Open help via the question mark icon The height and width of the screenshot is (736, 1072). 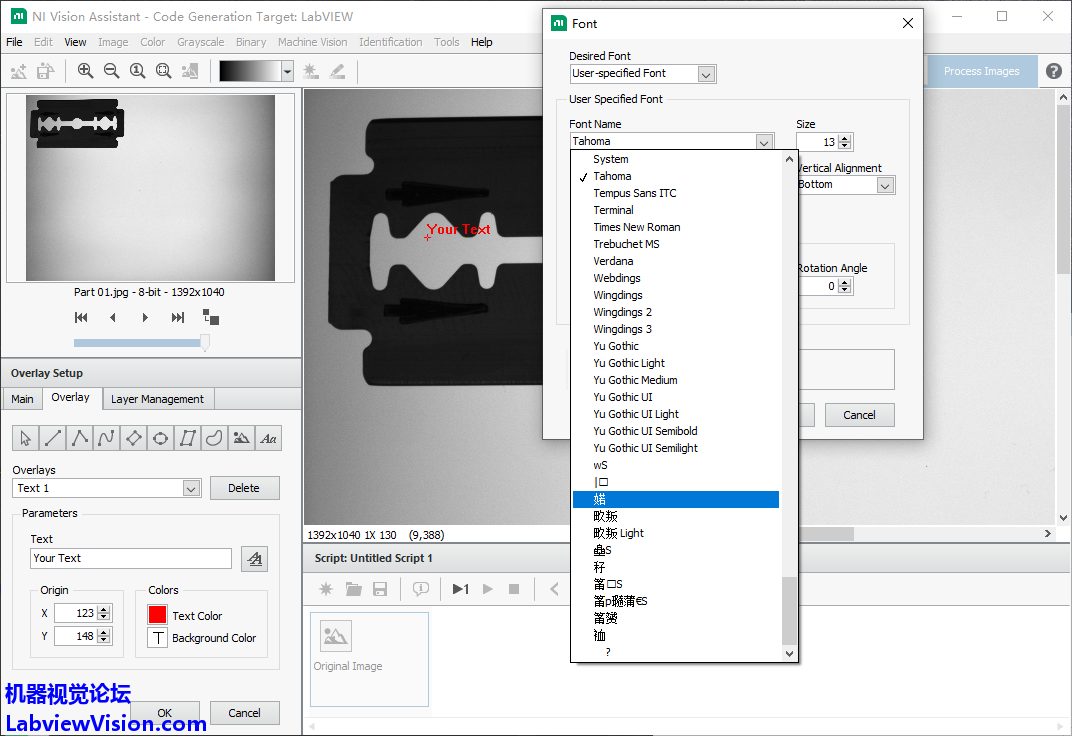[x=1054, y=71]
